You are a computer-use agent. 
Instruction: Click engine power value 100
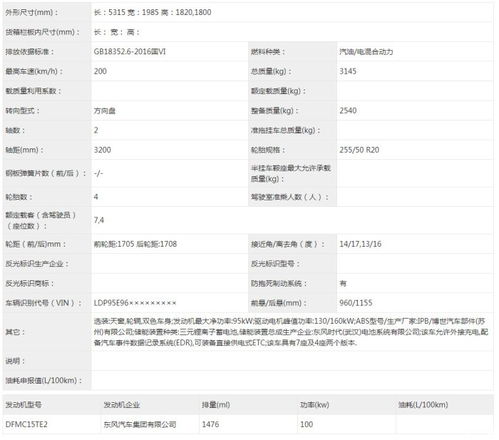[x=306, y=424]
